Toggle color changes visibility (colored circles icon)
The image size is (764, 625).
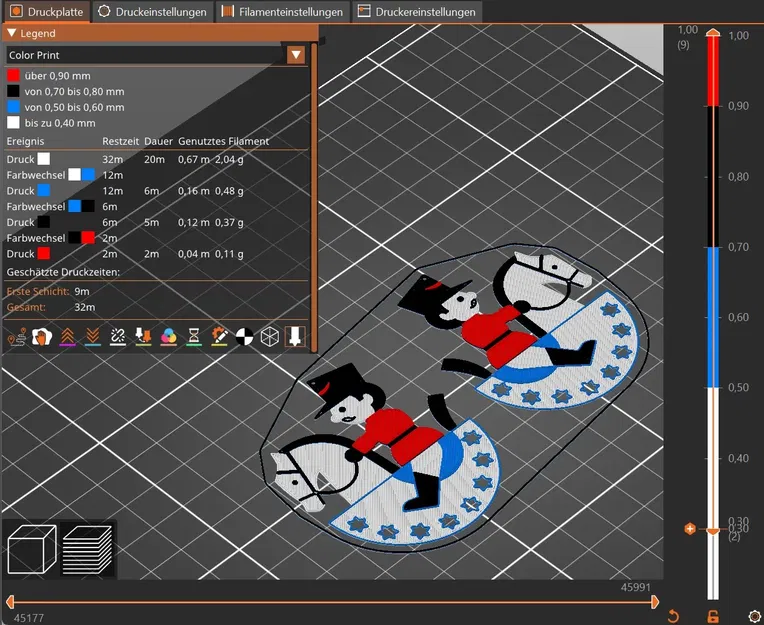coord(169,336)
